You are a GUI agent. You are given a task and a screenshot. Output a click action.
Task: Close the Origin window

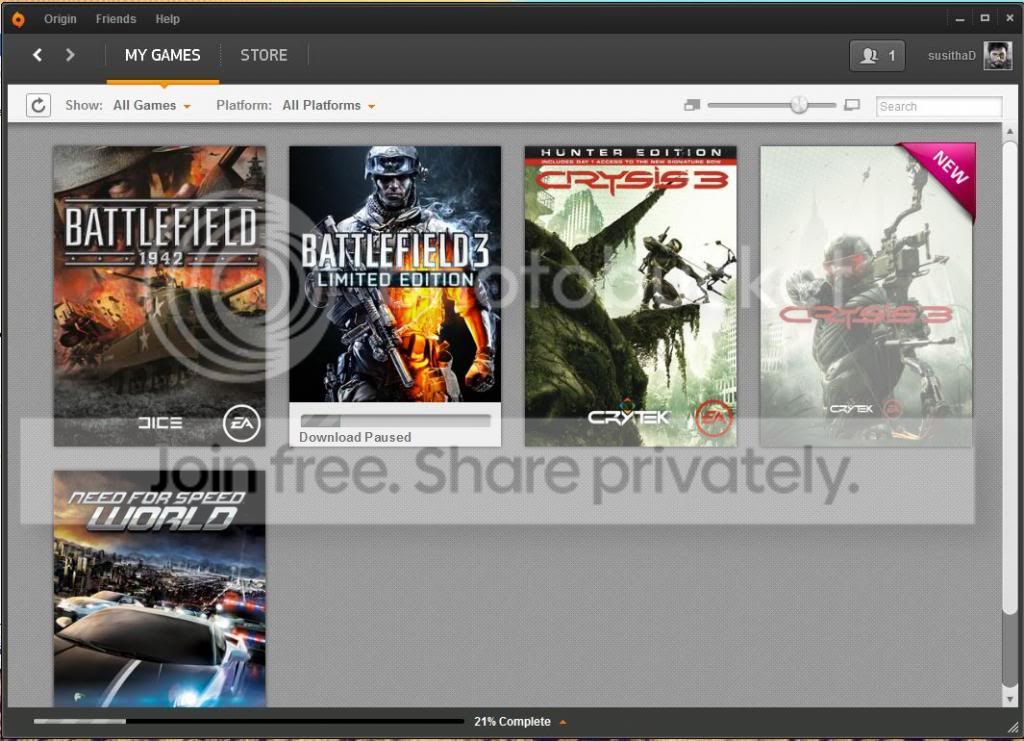1010,19
